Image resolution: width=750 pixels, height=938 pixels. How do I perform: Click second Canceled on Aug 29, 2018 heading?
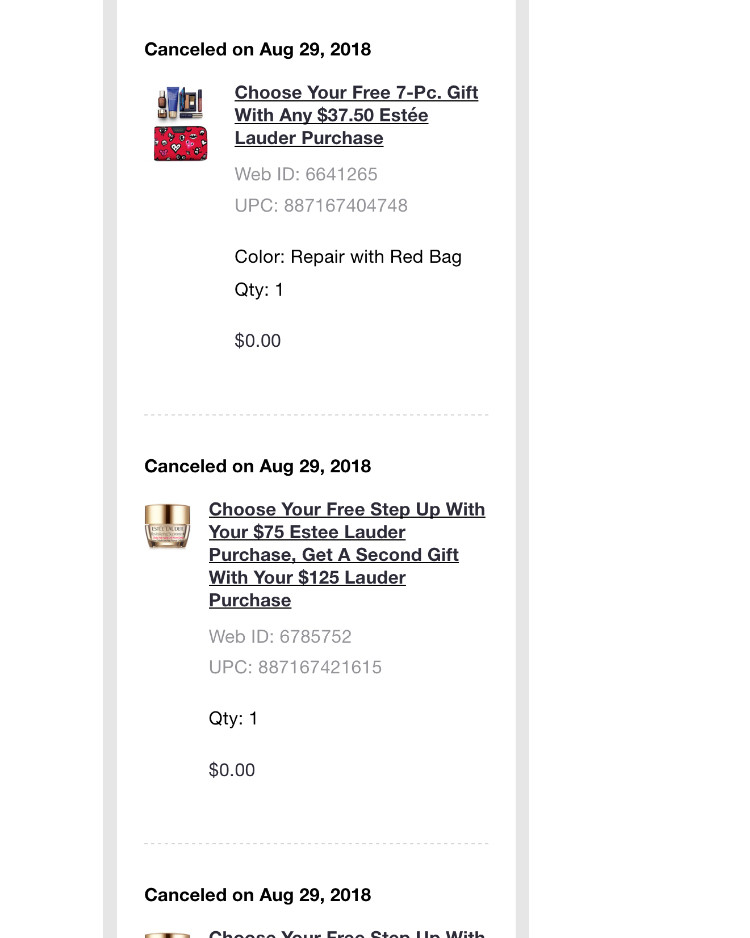click(258, 466)
